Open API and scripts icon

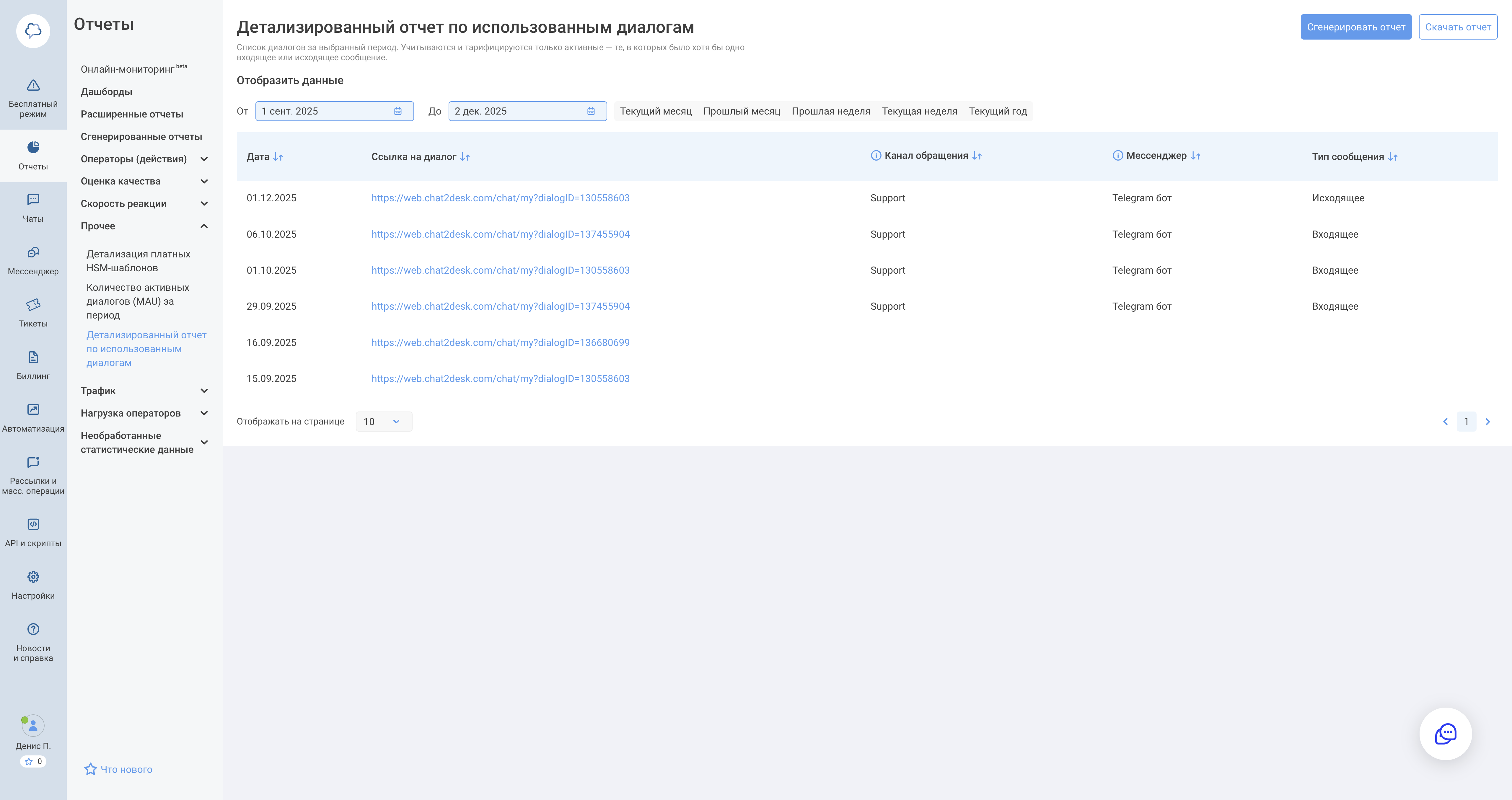(x=33, y=524)
